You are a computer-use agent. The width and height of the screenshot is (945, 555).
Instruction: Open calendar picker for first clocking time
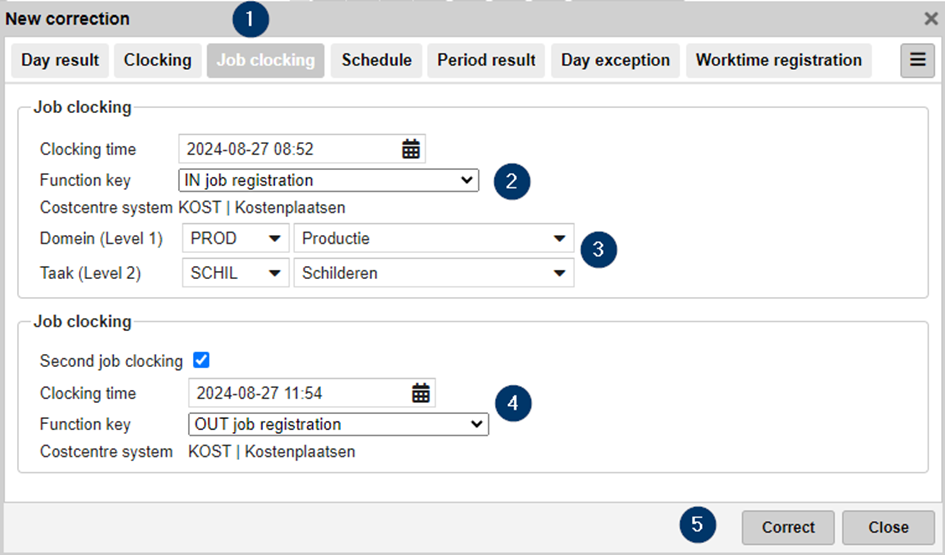(411, 149)
